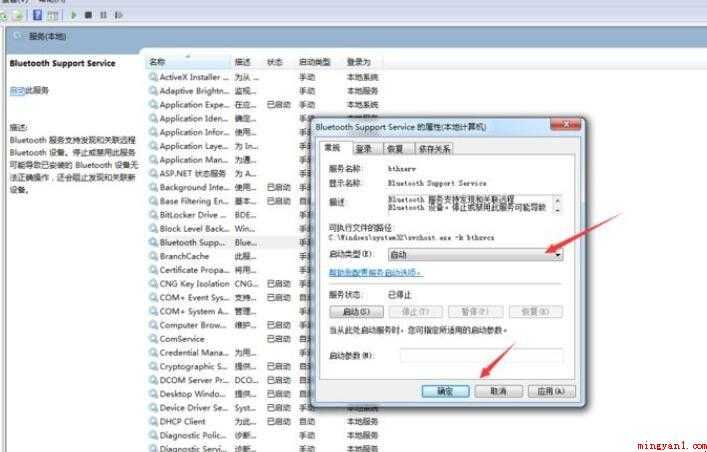Click the console view icon next to help icon
707x452 pixels.
(53, 15)
